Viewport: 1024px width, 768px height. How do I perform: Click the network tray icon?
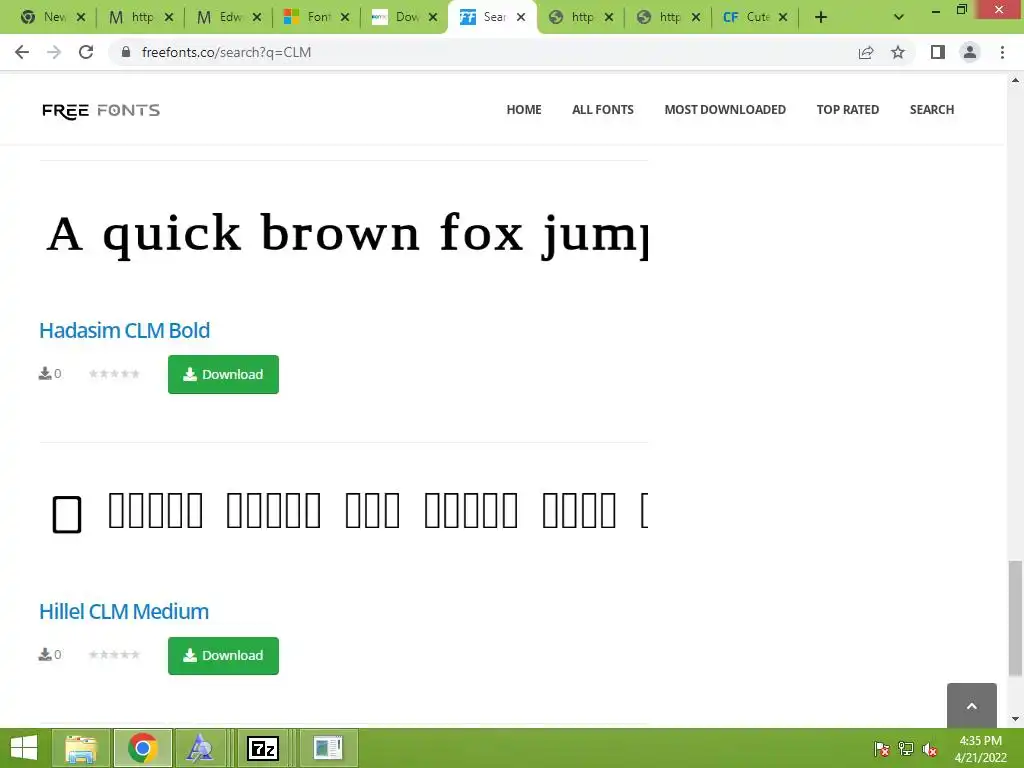point(906,749)
